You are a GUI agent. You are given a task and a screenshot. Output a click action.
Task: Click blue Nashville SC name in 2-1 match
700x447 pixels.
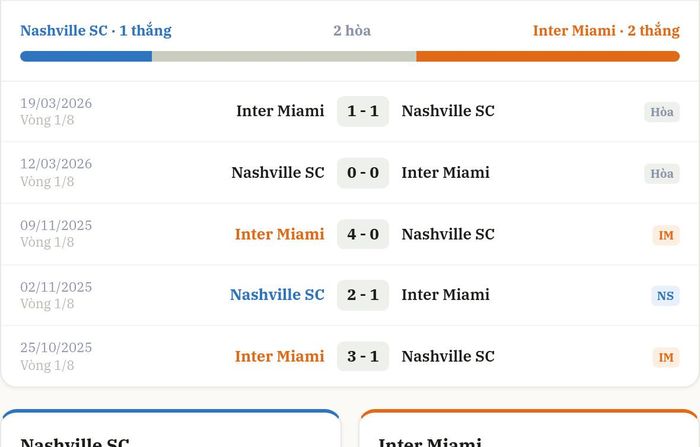(277, 295)
